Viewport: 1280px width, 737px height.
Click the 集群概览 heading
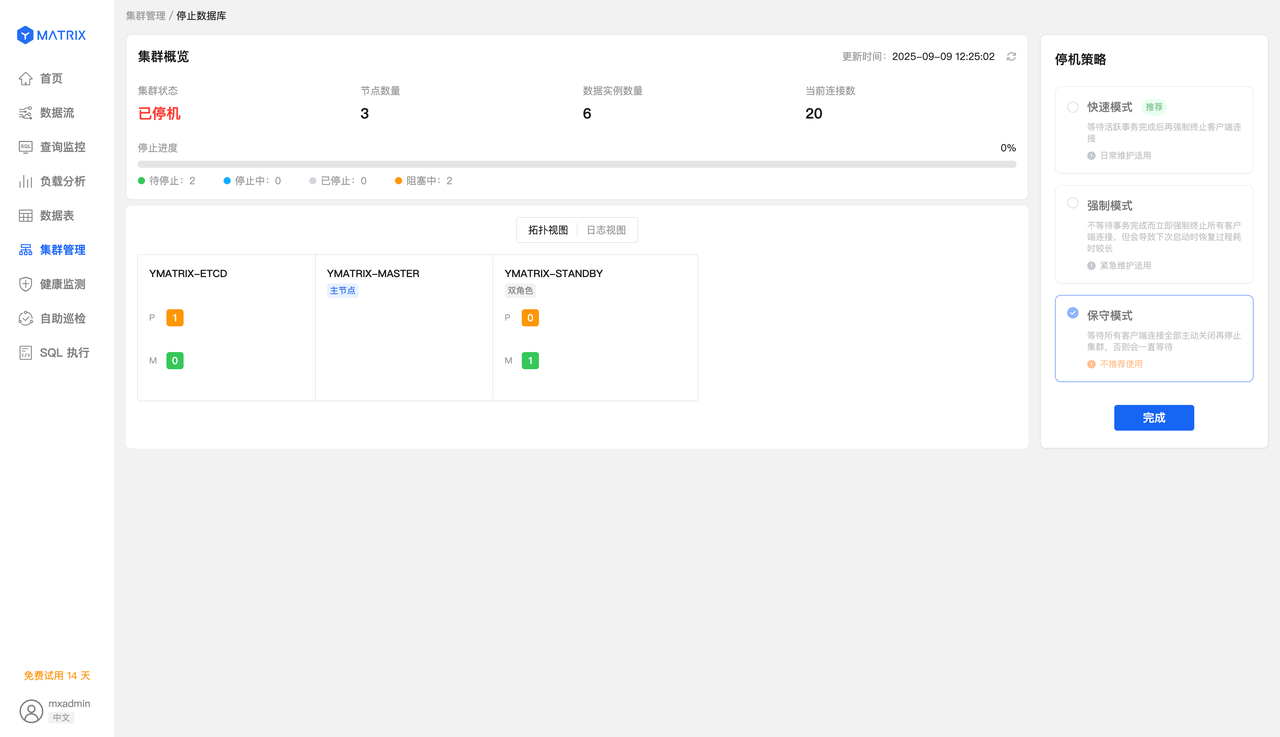point(163,57)
